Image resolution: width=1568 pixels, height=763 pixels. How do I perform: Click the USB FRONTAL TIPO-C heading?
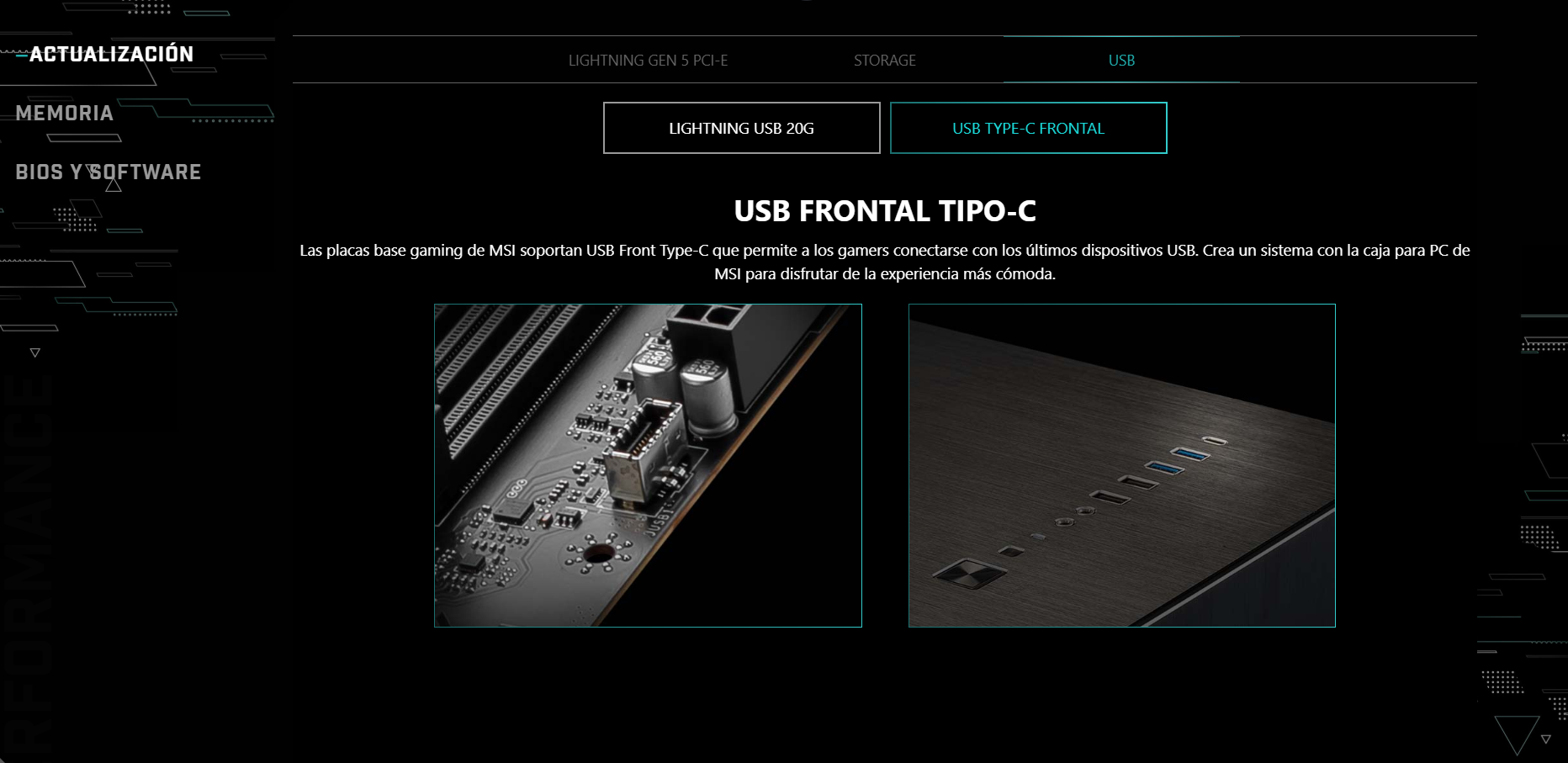tap(885, 211)
